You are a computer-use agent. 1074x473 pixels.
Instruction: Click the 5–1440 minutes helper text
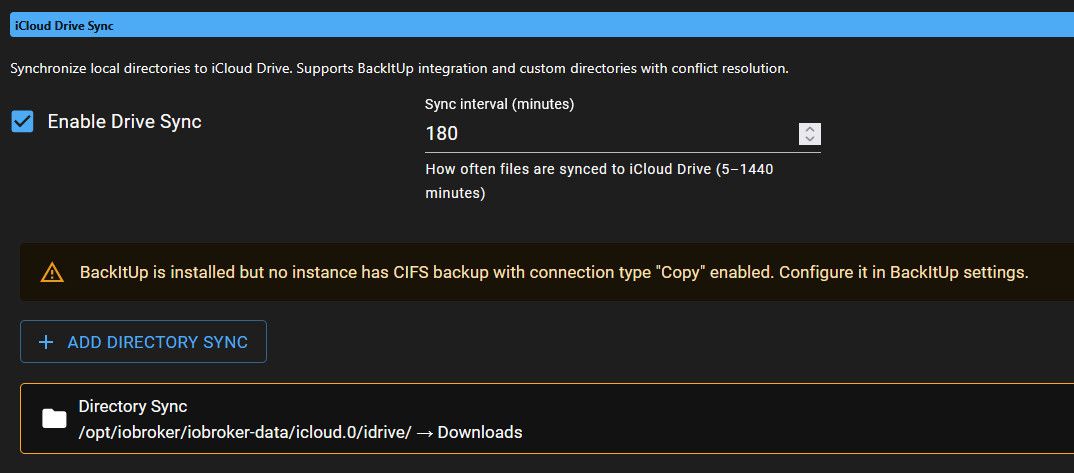click(598, 181)
